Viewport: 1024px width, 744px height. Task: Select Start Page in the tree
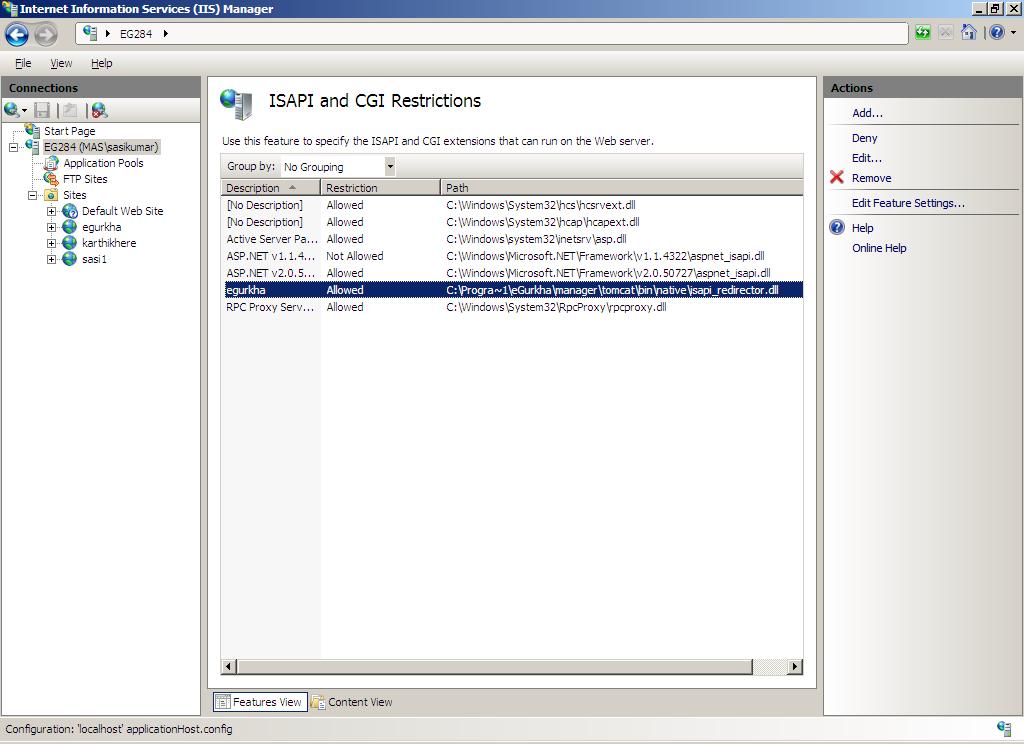click(69, 131)
